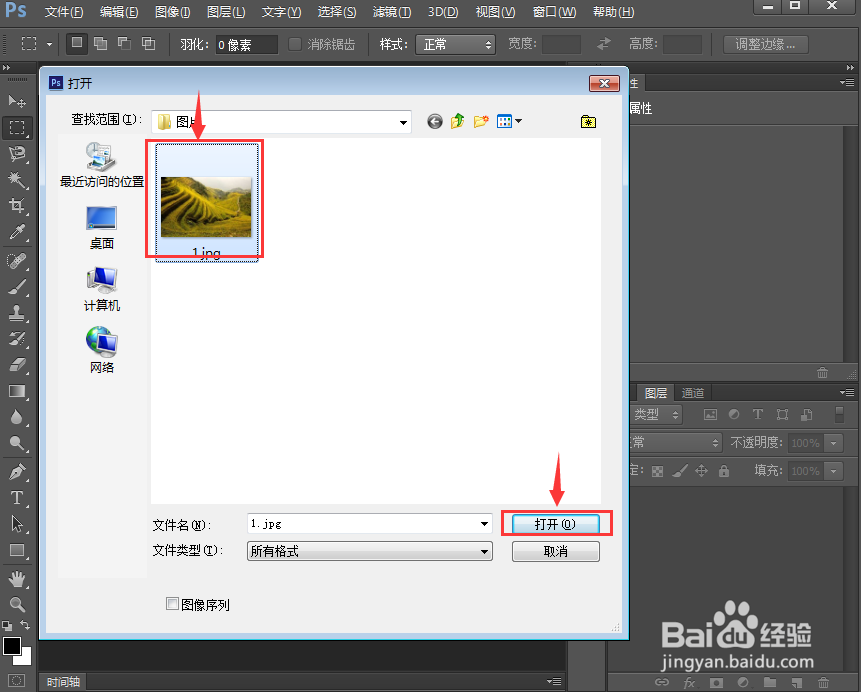Open the 不透明度 opacity slider arrow
Image resolution: width=861 pixels, height=692 pixels.
(834, 443)
